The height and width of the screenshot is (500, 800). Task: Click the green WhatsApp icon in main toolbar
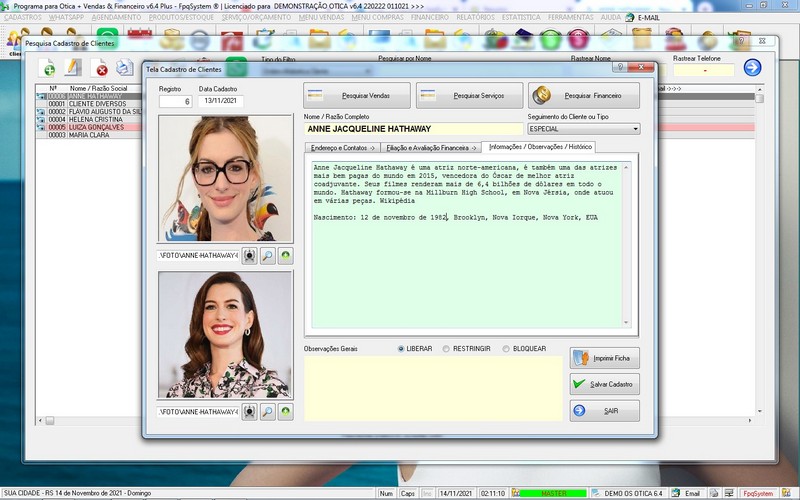pos(108,38)
